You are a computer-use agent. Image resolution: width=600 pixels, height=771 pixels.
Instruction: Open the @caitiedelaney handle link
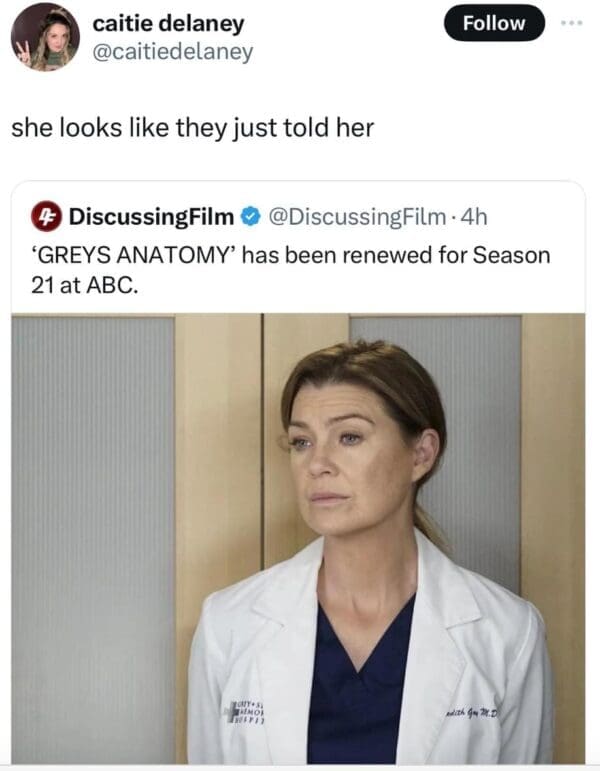coord(173,52)
